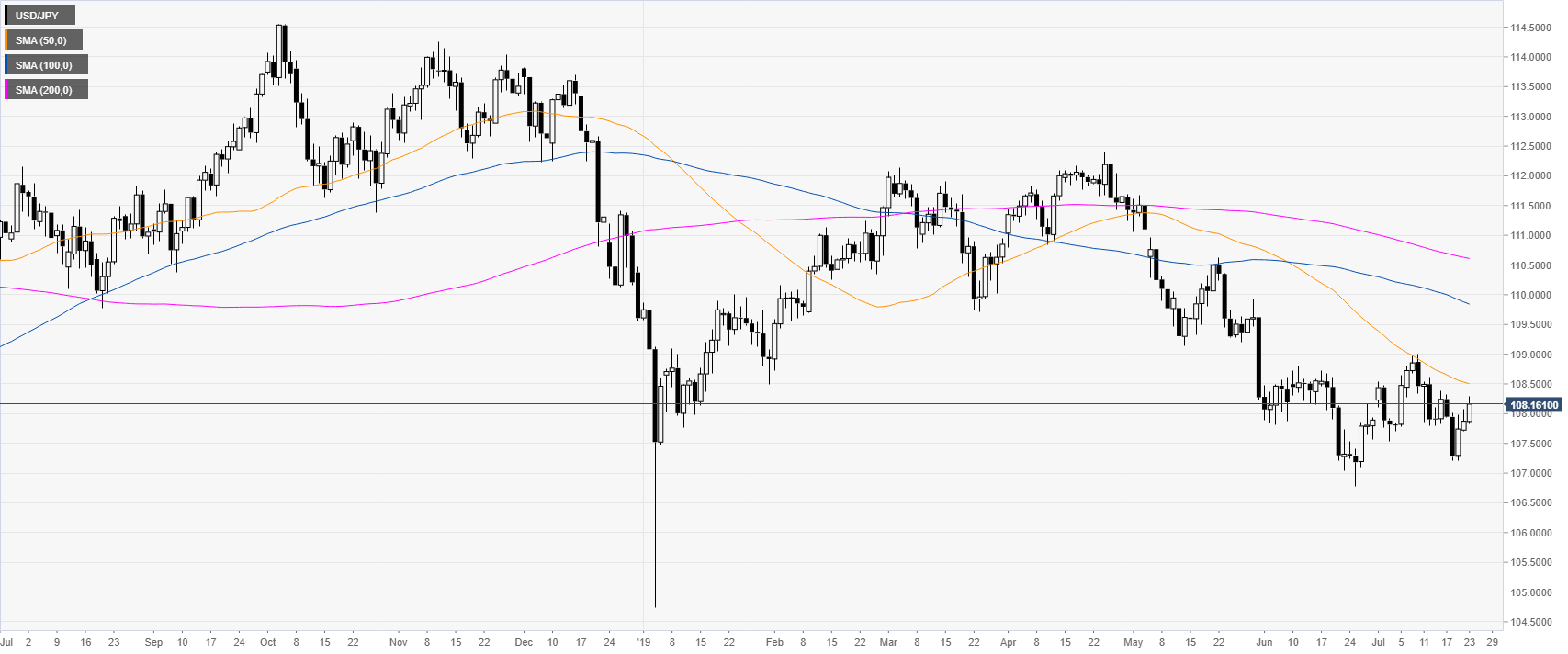Click the 104.5000 price axis label
The height and width of the screenshot is (654, 1568).
(x=1530, y=622)
